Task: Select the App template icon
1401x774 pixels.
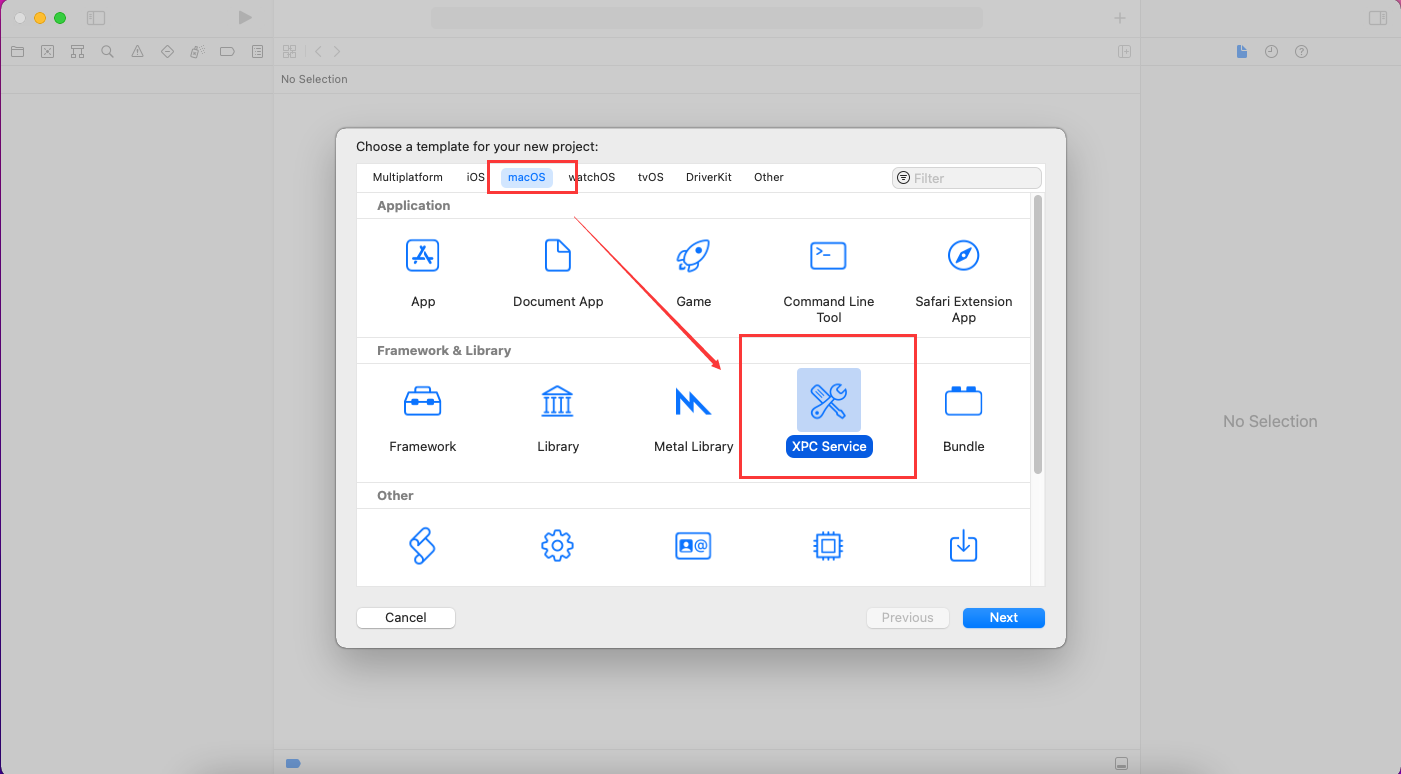Action: coord(423,256)
